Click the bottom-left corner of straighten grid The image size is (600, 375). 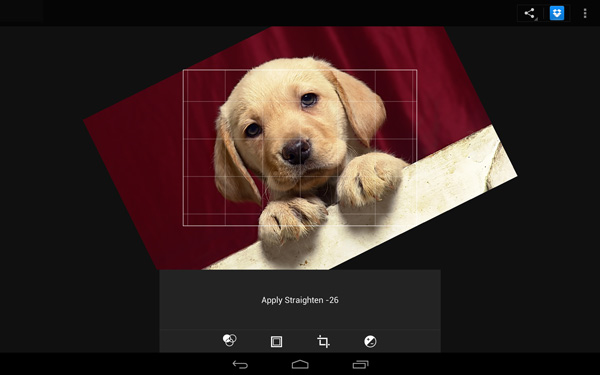pyautogui.click(x=183, y=225)
